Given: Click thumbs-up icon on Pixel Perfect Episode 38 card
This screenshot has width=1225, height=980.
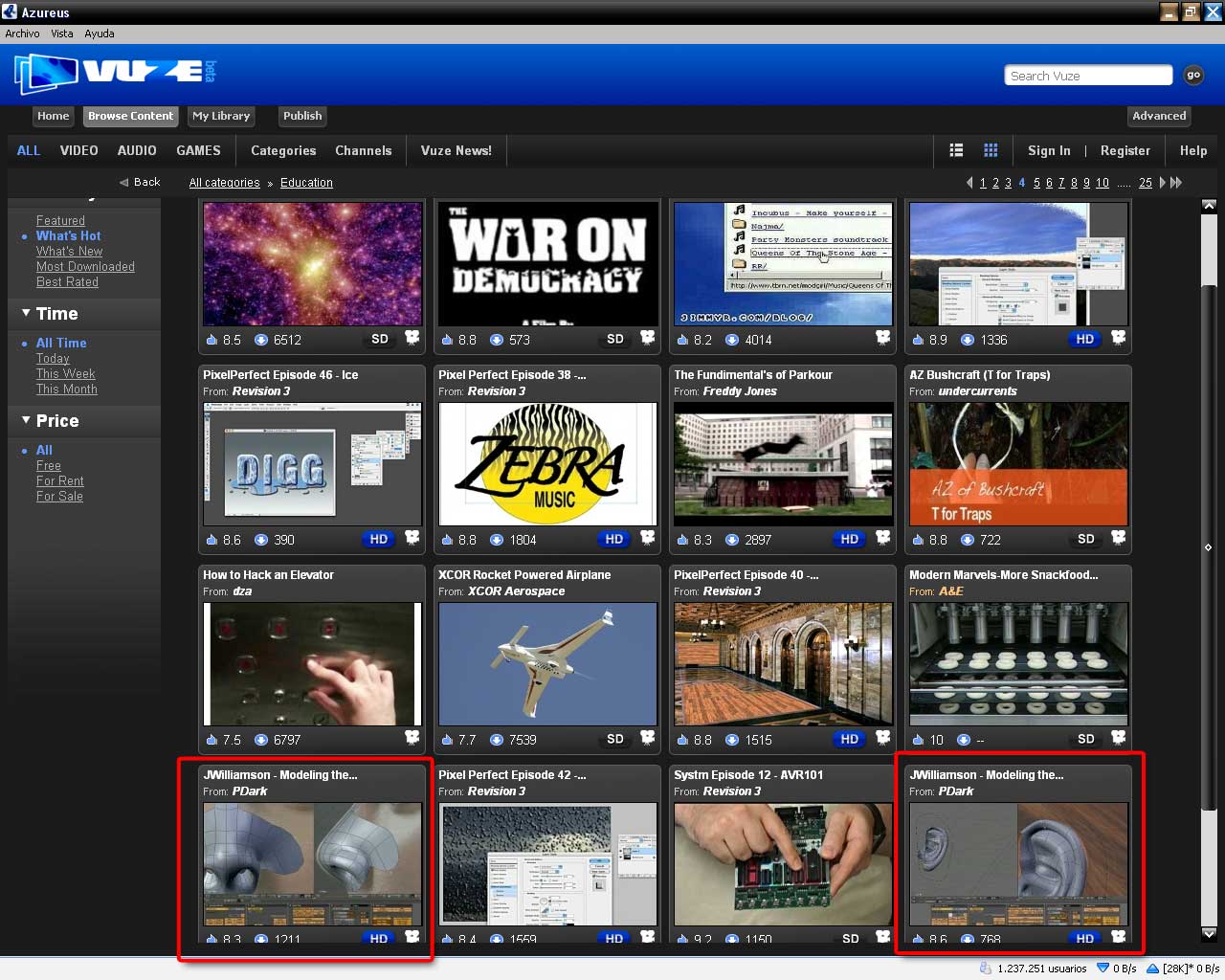Looking at the screenshot, I should pyautogui.click(x=447, y=540).
